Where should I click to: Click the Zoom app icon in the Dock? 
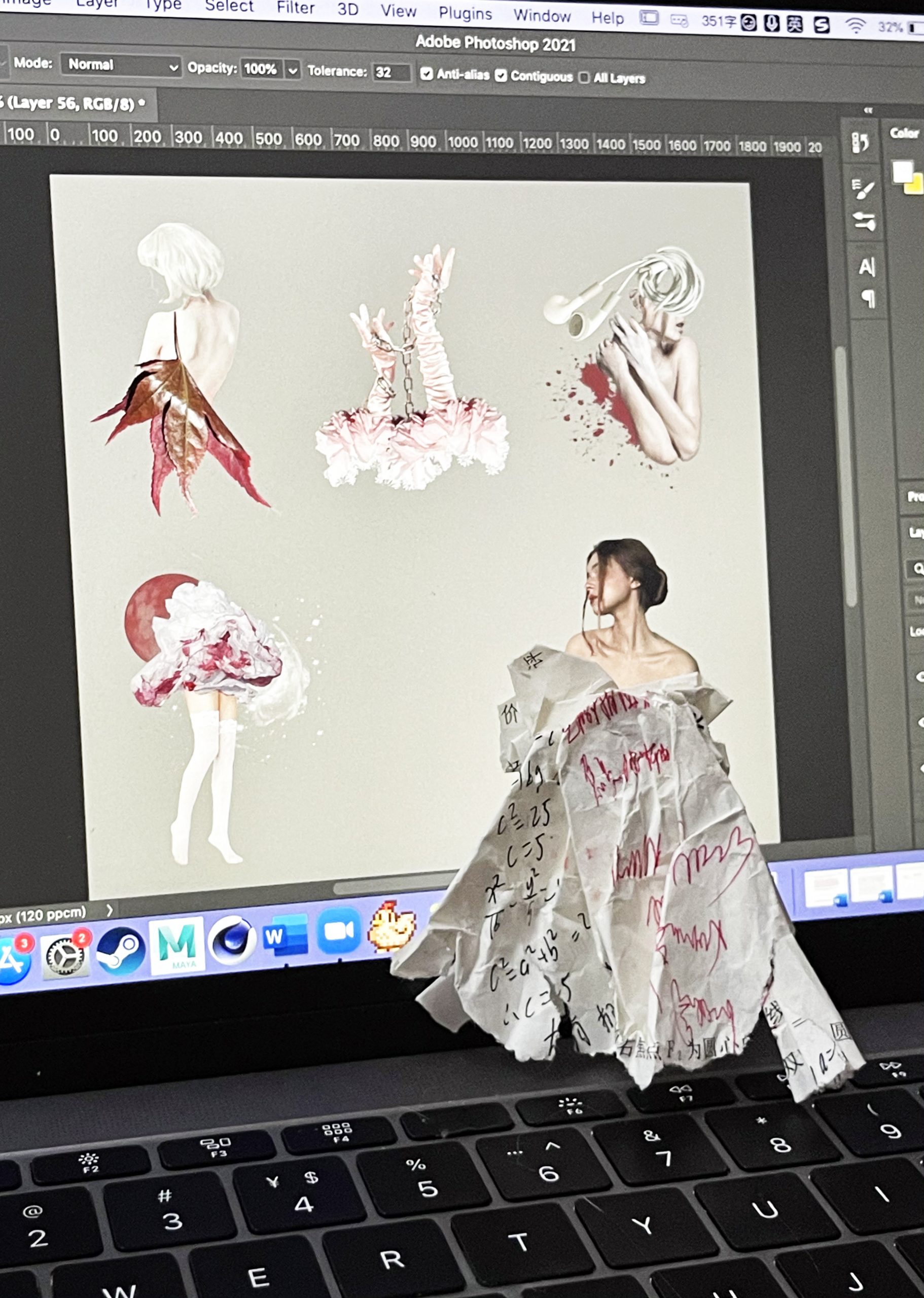(339, 931)
